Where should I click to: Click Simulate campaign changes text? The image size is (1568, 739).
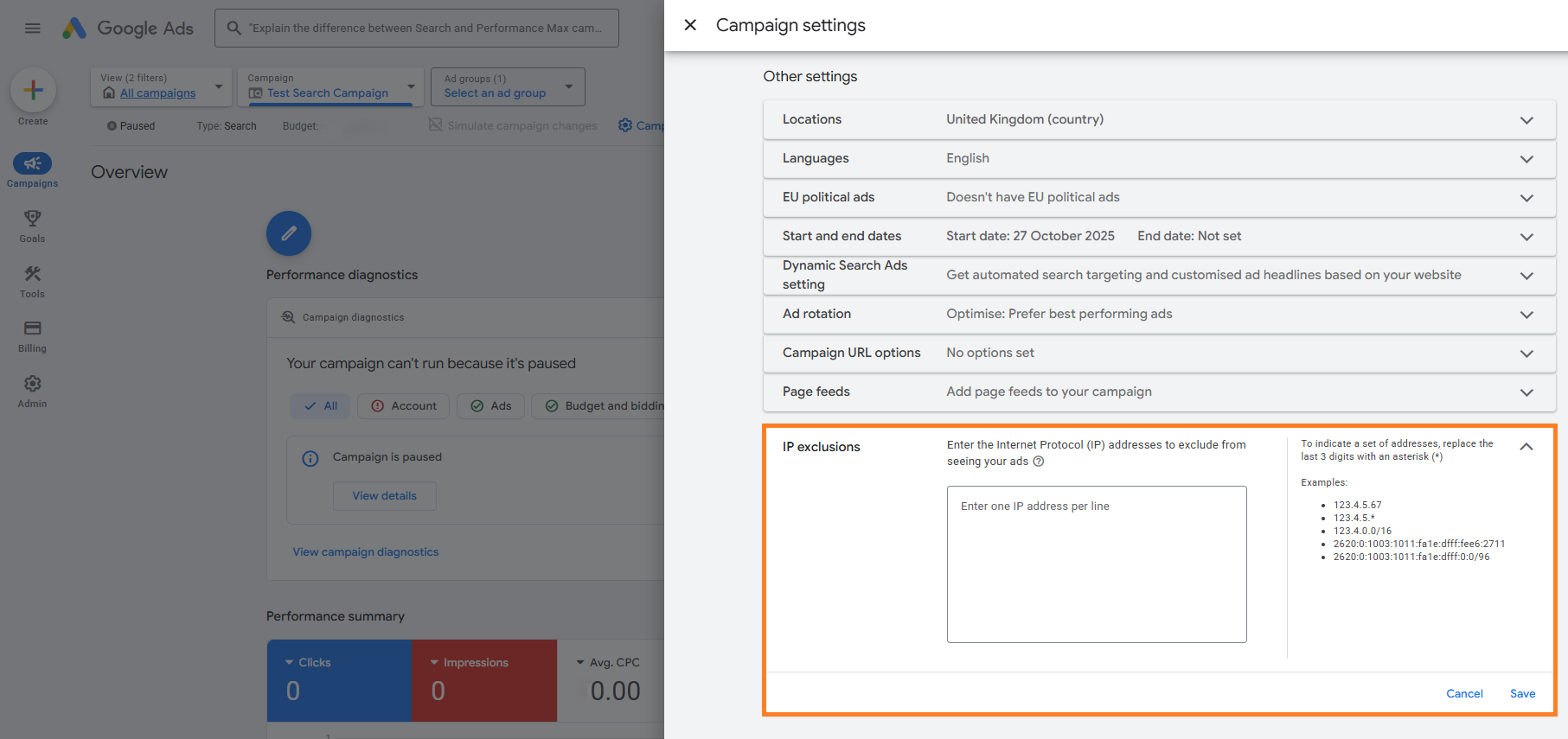522,126
